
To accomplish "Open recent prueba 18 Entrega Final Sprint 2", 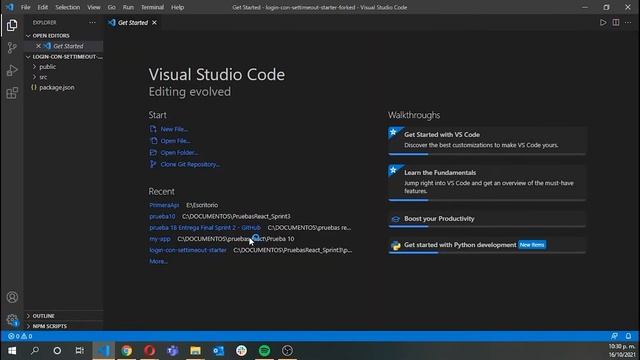I will [x=205, y=228].
